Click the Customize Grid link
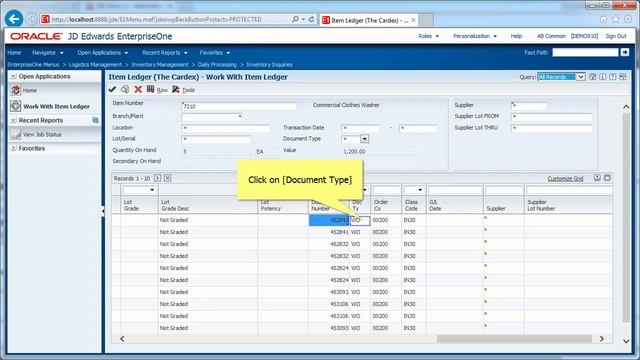Screen dimensions: 640x360 point(565,179)
